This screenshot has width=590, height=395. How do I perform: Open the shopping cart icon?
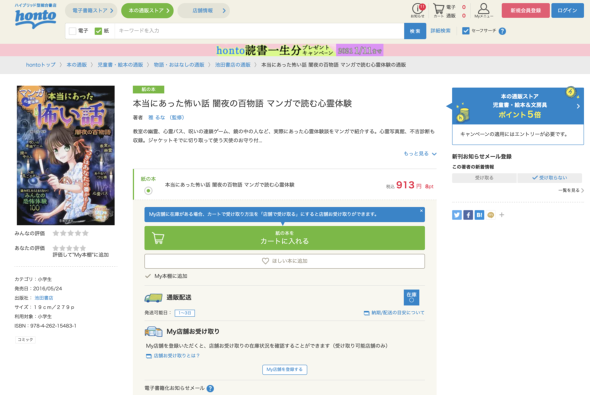439,10
